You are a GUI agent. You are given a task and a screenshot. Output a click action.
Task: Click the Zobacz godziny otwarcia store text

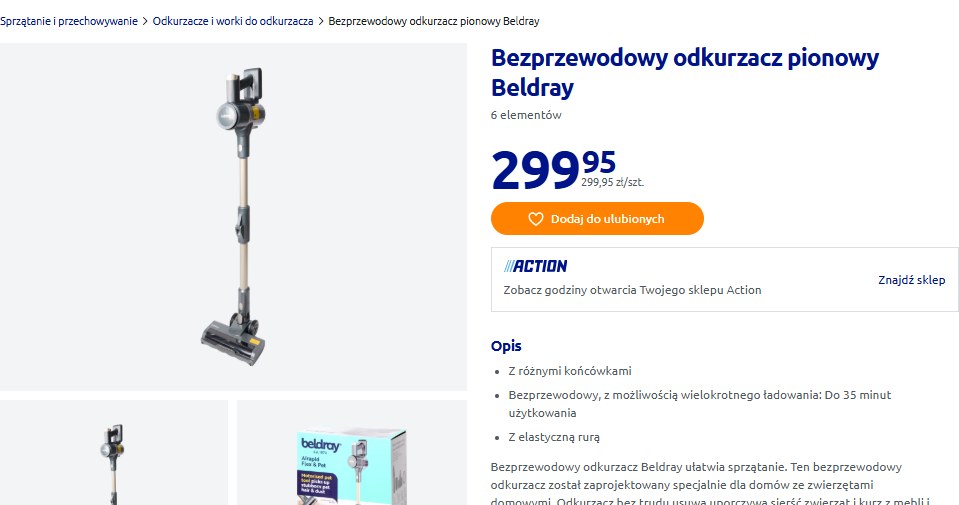click(632, 290)
